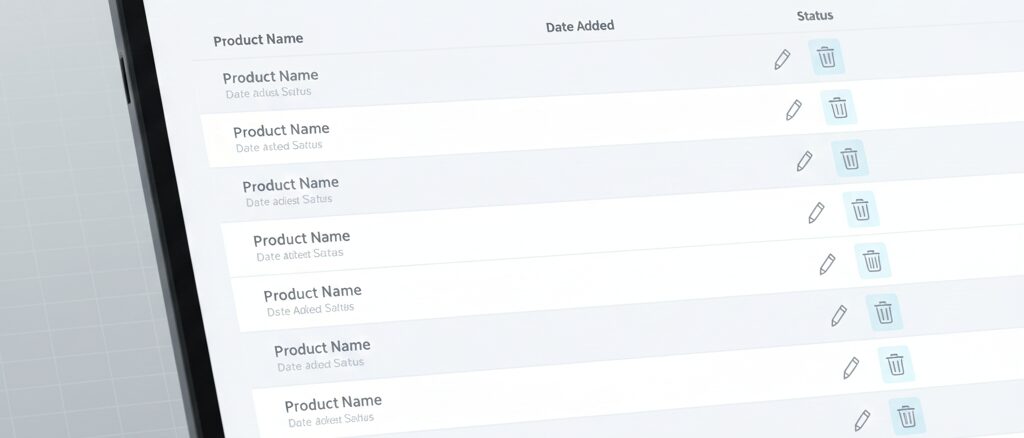Edit the fifth product row
The image size is (1024, 438).
tap(828, 264)
